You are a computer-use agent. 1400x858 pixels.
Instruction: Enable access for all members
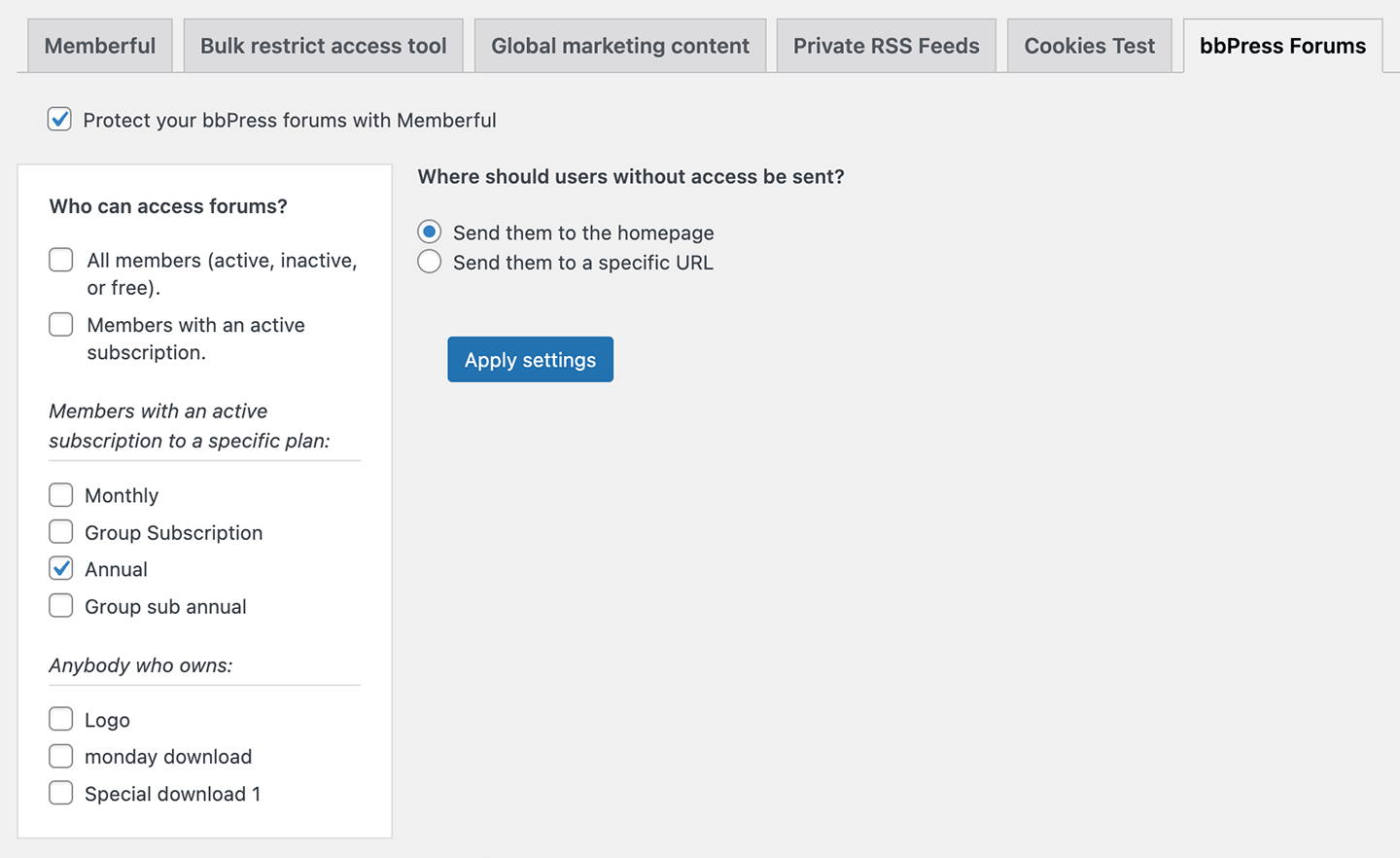(x=60, y=260)
